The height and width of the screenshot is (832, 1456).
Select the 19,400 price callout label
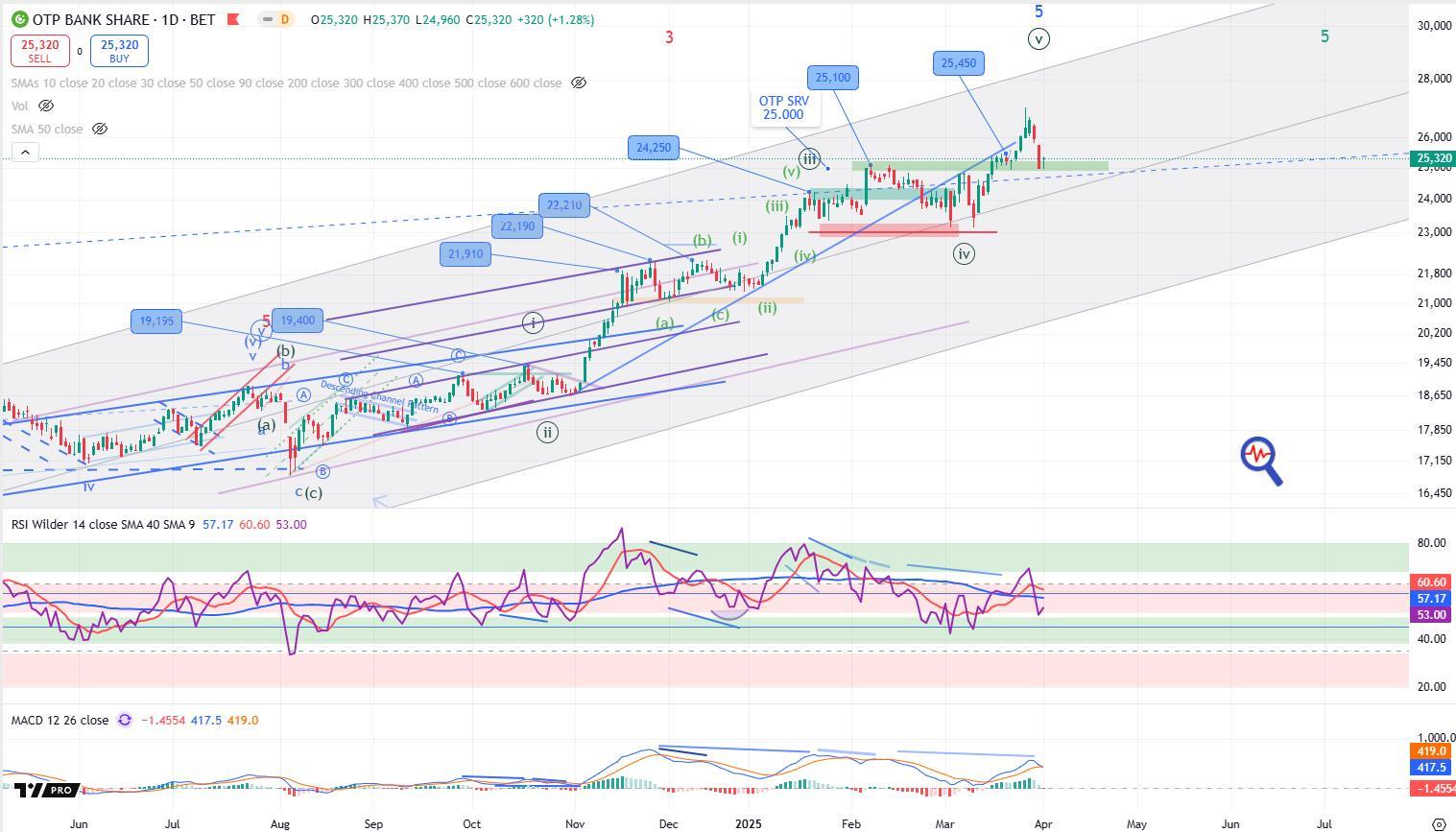pos(298,321)
